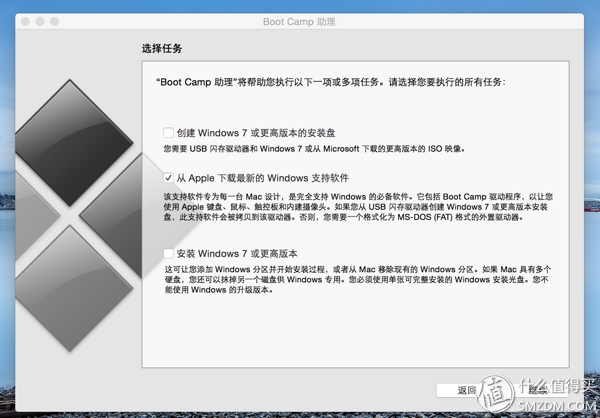The height and width of the screenshot is (418, 600).
Task: Minimize the Boot Camp Assistant window
Action: 40,21
